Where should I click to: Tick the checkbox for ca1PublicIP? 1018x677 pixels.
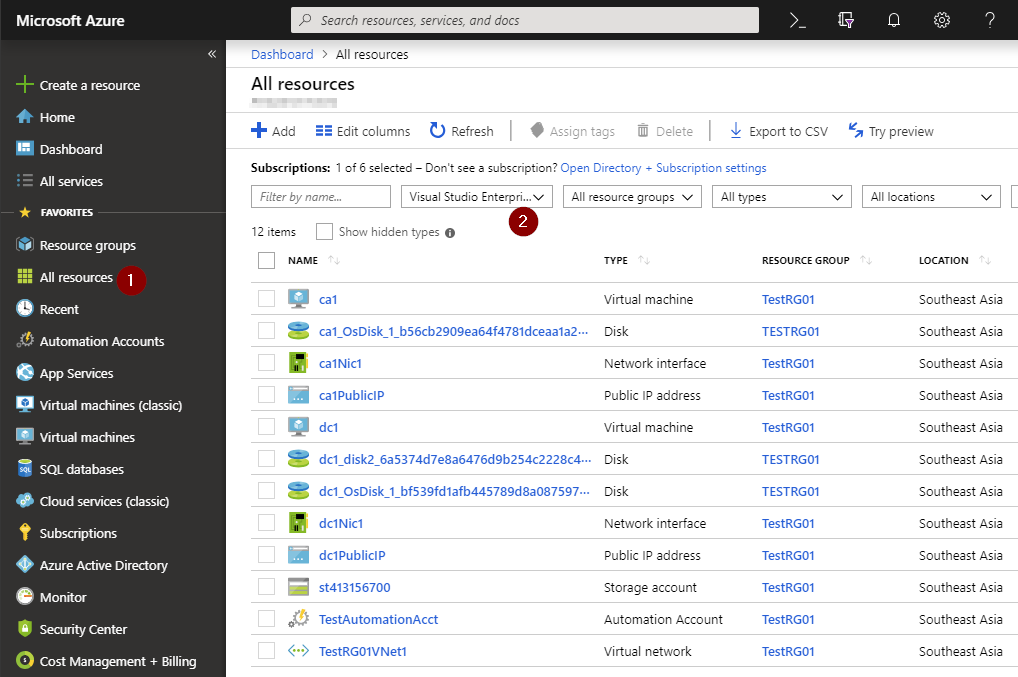(x=266, y=395)
